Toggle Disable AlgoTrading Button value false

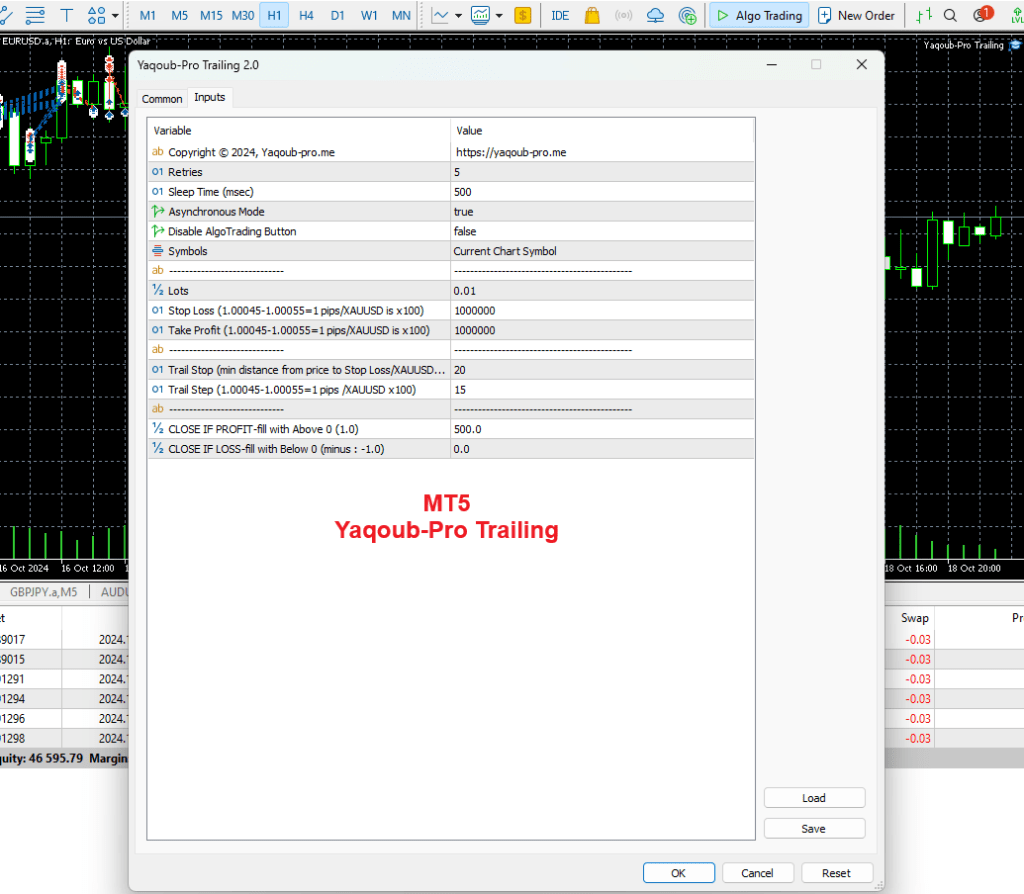click(602, 231)
